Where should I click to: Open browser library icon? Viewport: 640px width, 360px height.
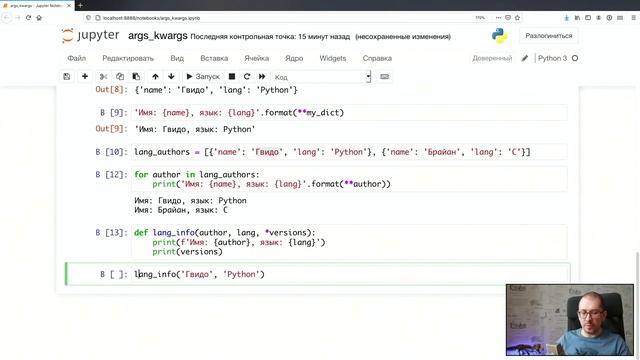coord(577,18)
